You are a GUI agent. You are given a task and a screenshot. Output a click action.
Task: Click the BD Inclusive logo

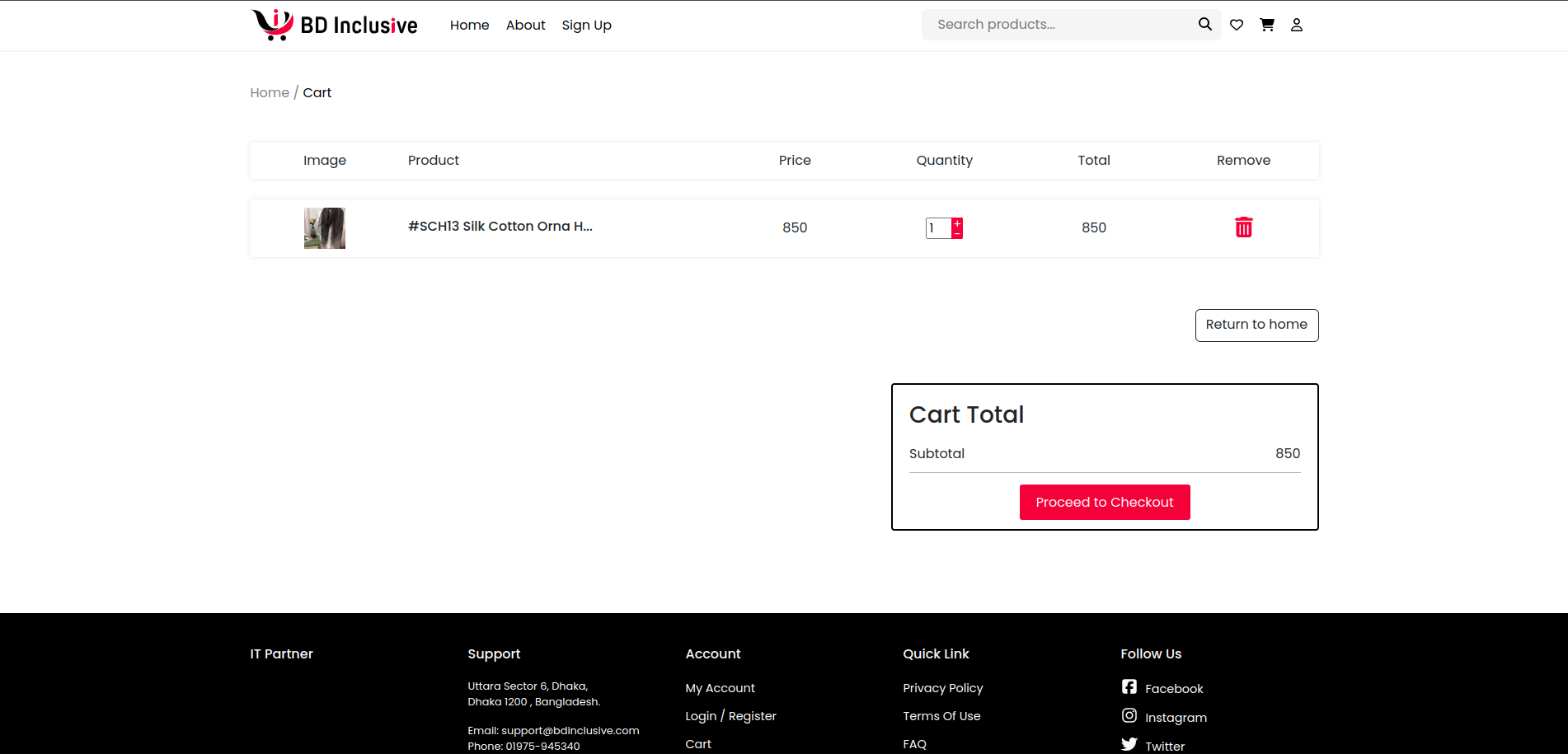point(335,25)
